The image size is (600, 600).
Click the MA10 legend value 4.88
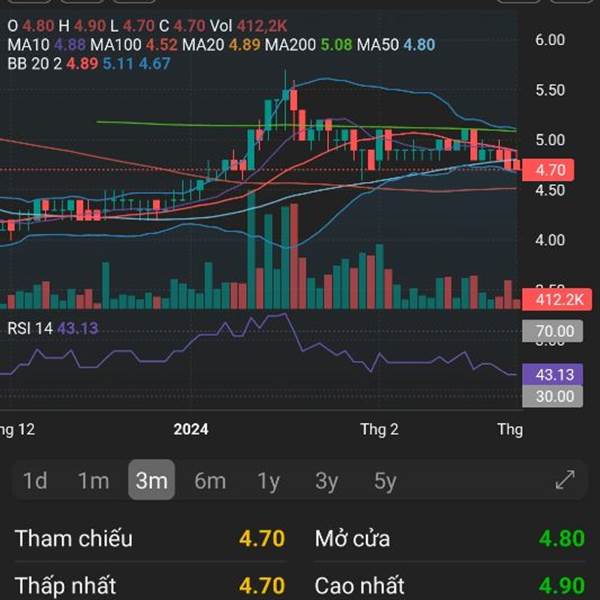click(x=70, y=45)
